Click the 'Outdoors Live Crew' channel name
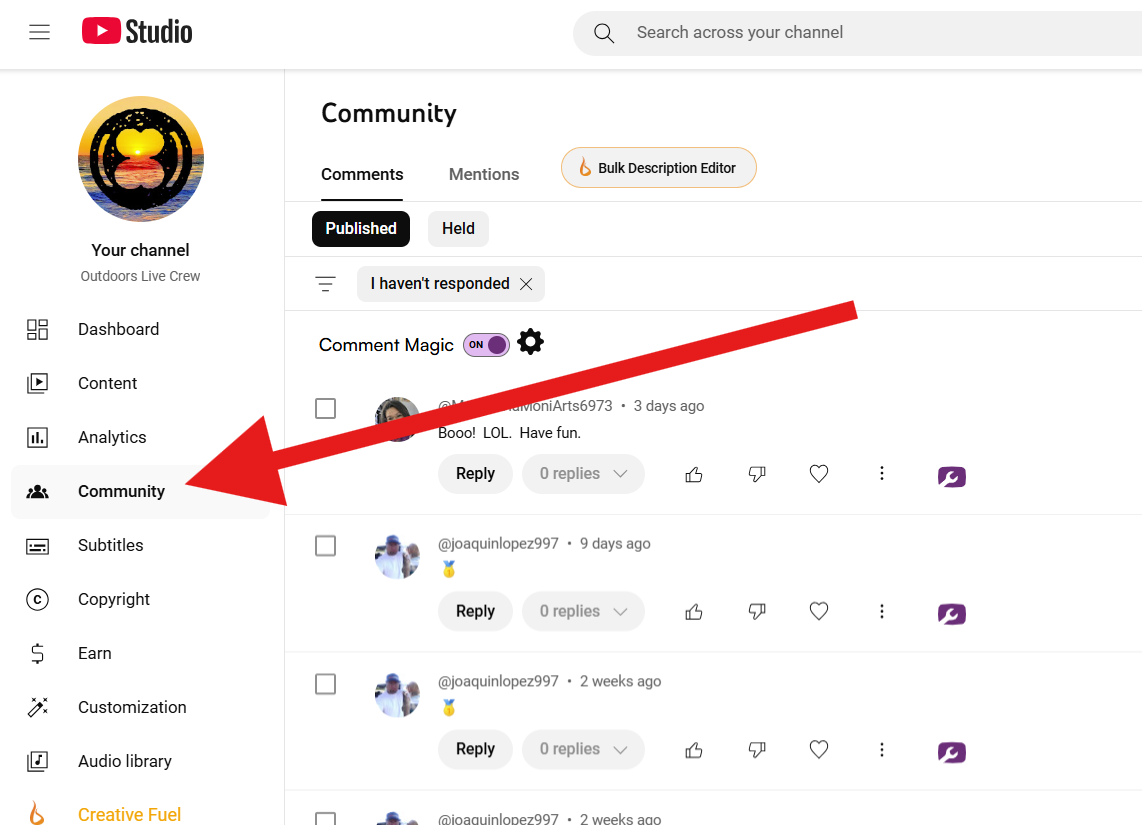Viewport: 1142px width, 825px height. pos(141,277)
